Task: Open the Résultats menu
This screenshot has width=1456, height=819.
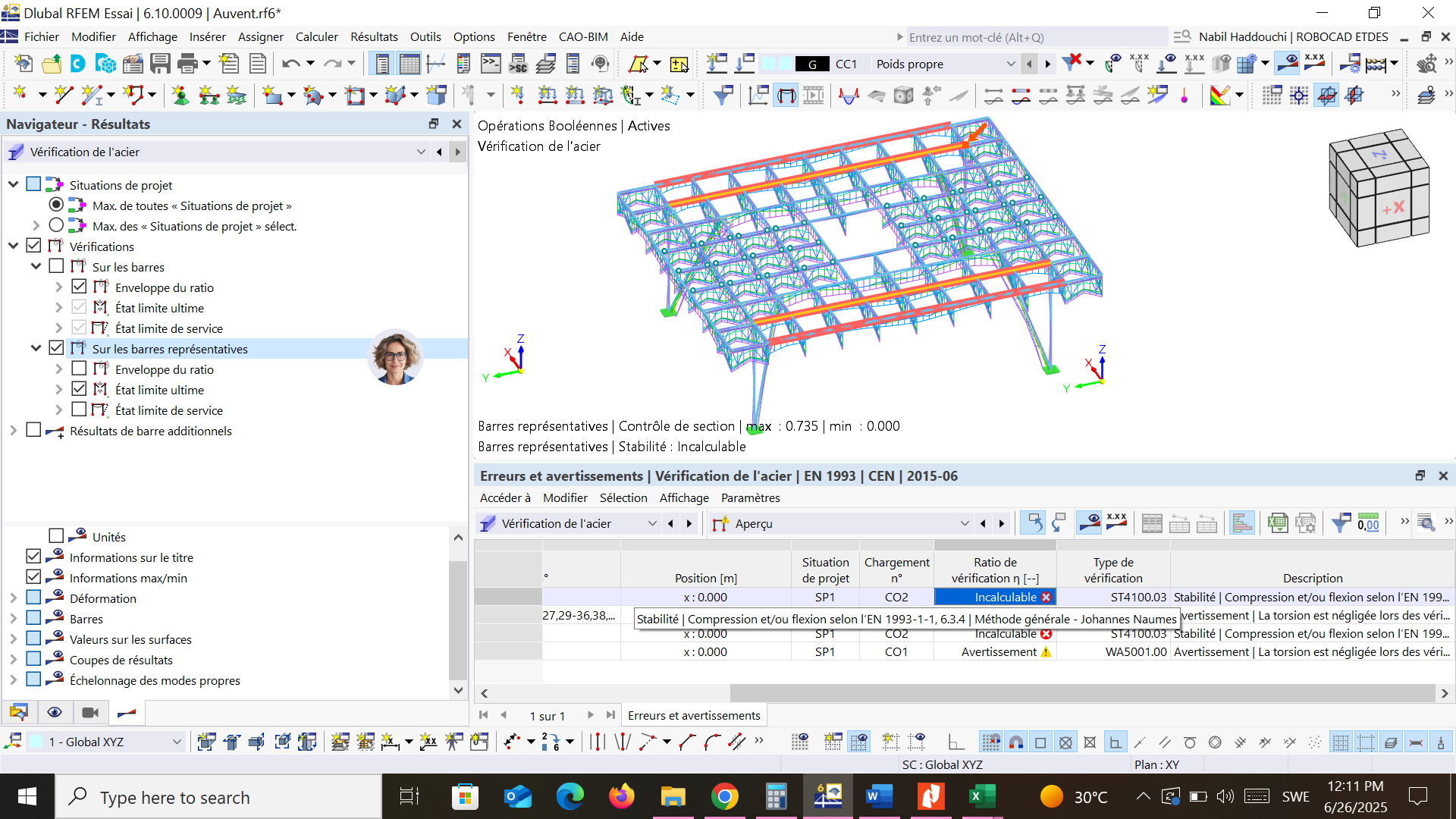Action: tap(374, 36)
